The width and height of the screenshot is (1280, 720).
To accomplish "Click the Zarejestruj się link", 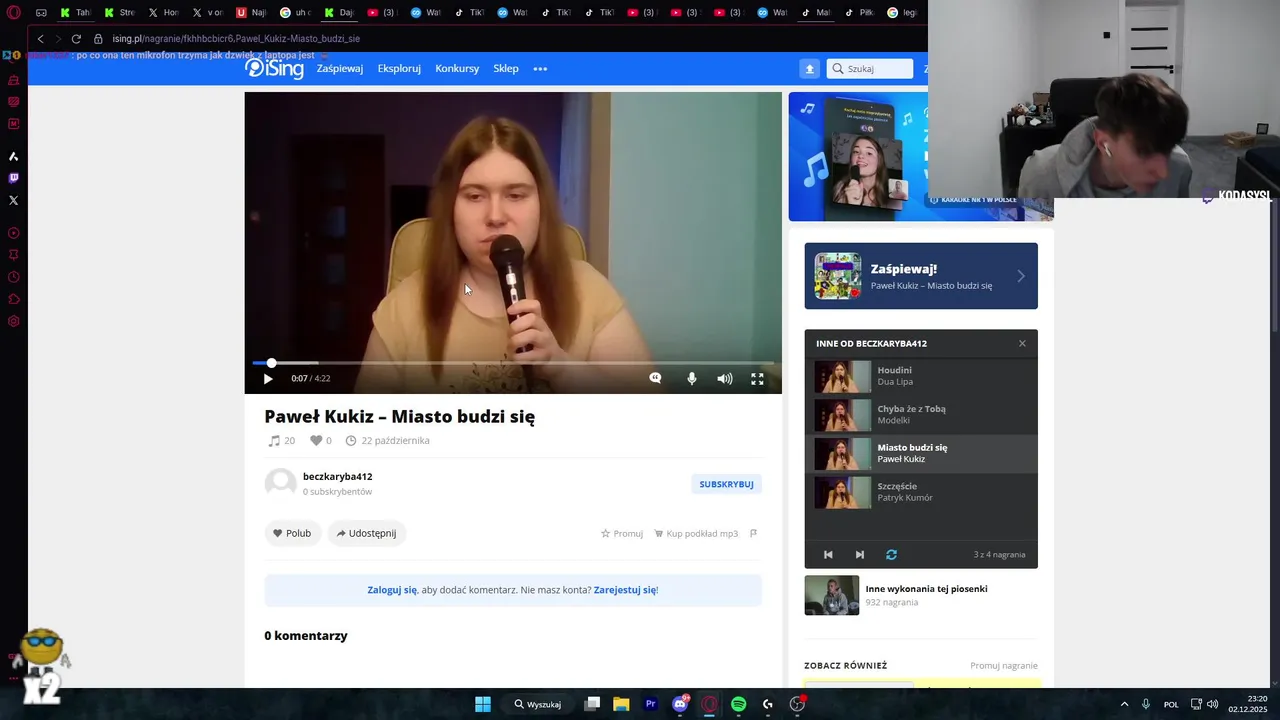I will (x=625, y=590).
